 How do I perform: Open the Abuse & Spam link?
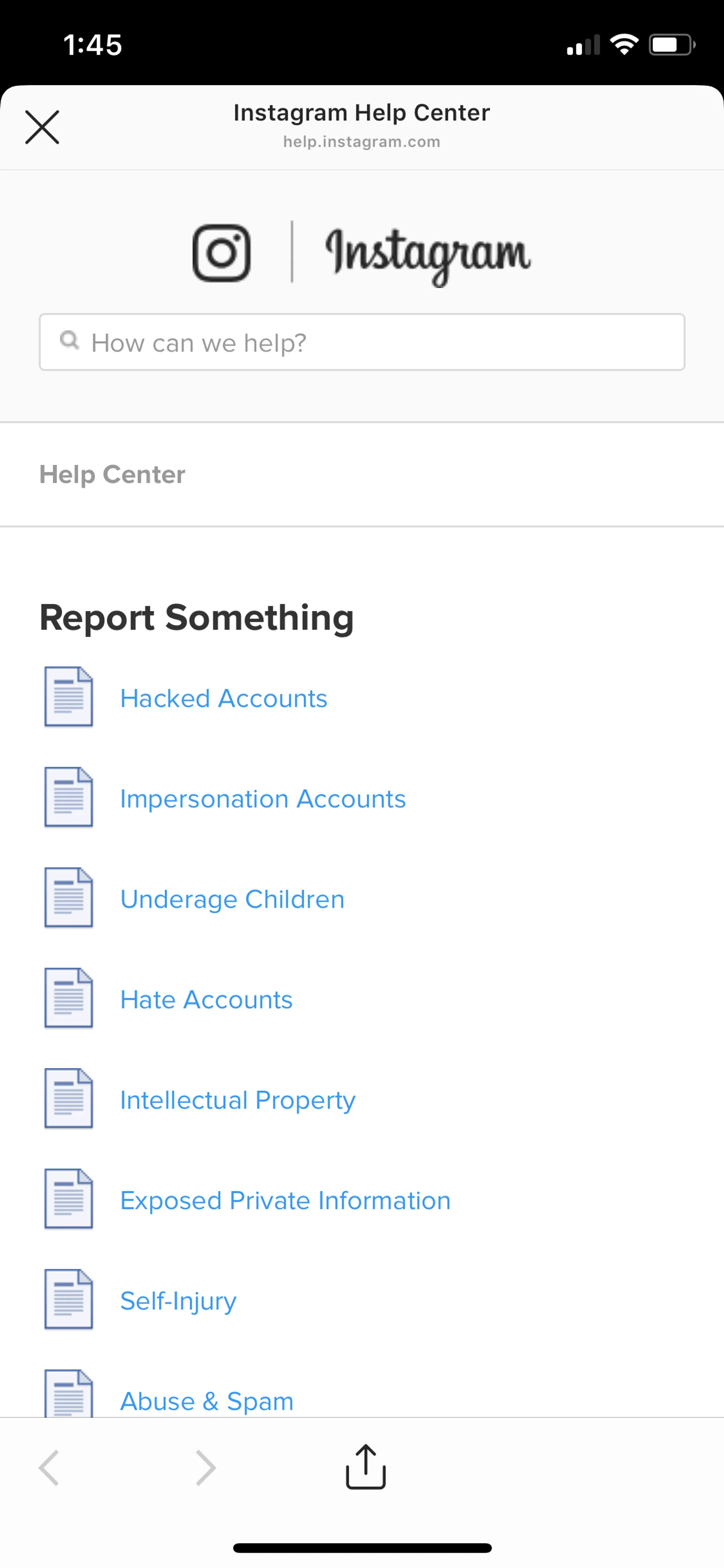(x=207, y=1401)
